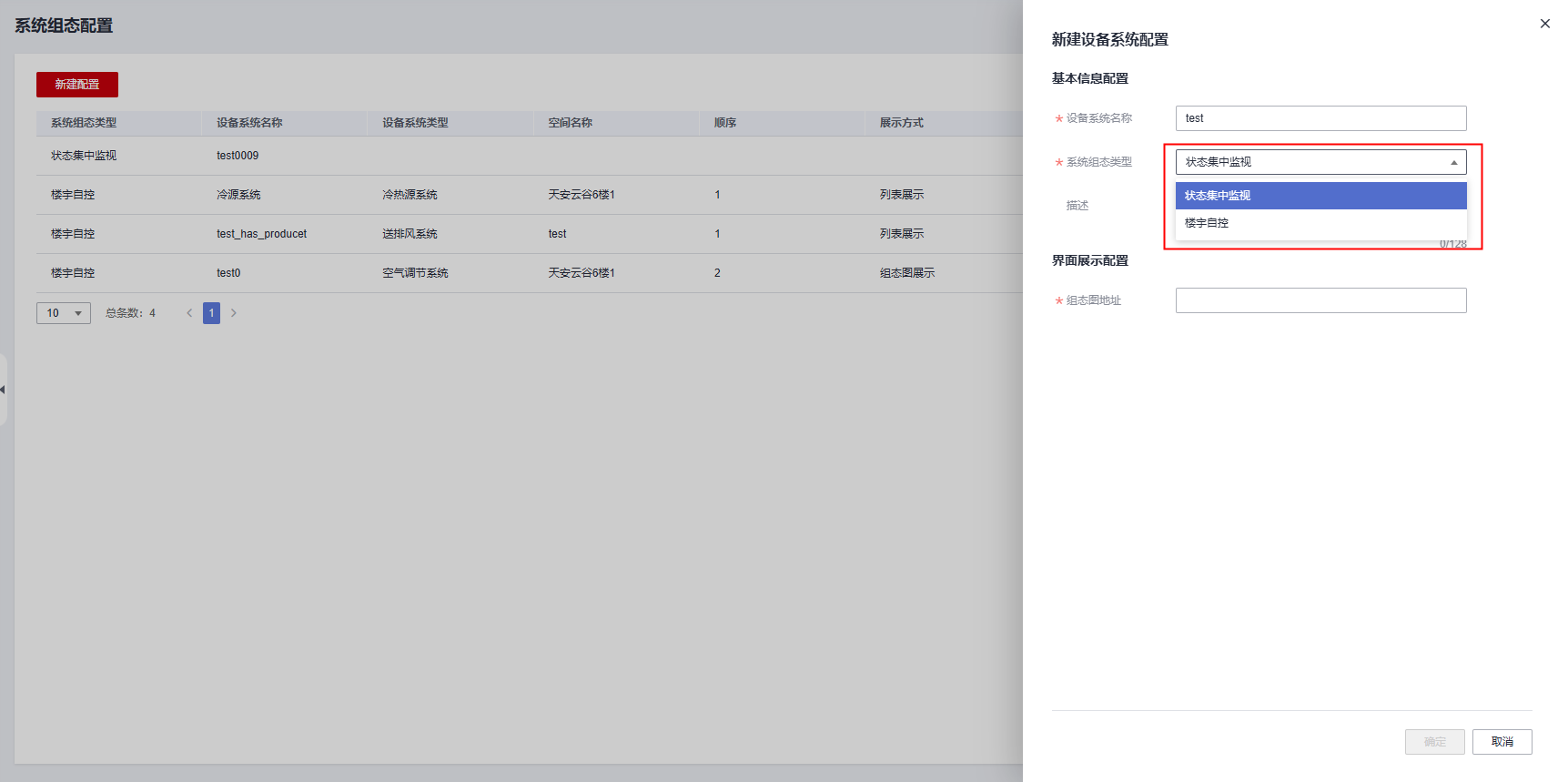Click the 冷热源系统 cell

410,195
